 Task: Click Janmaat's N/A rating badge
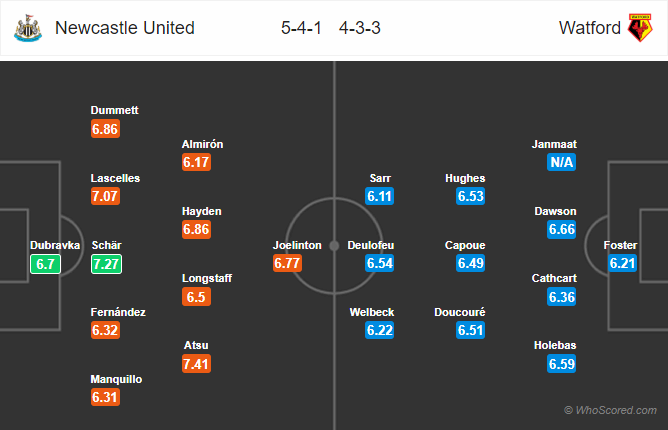click(561, 162)
